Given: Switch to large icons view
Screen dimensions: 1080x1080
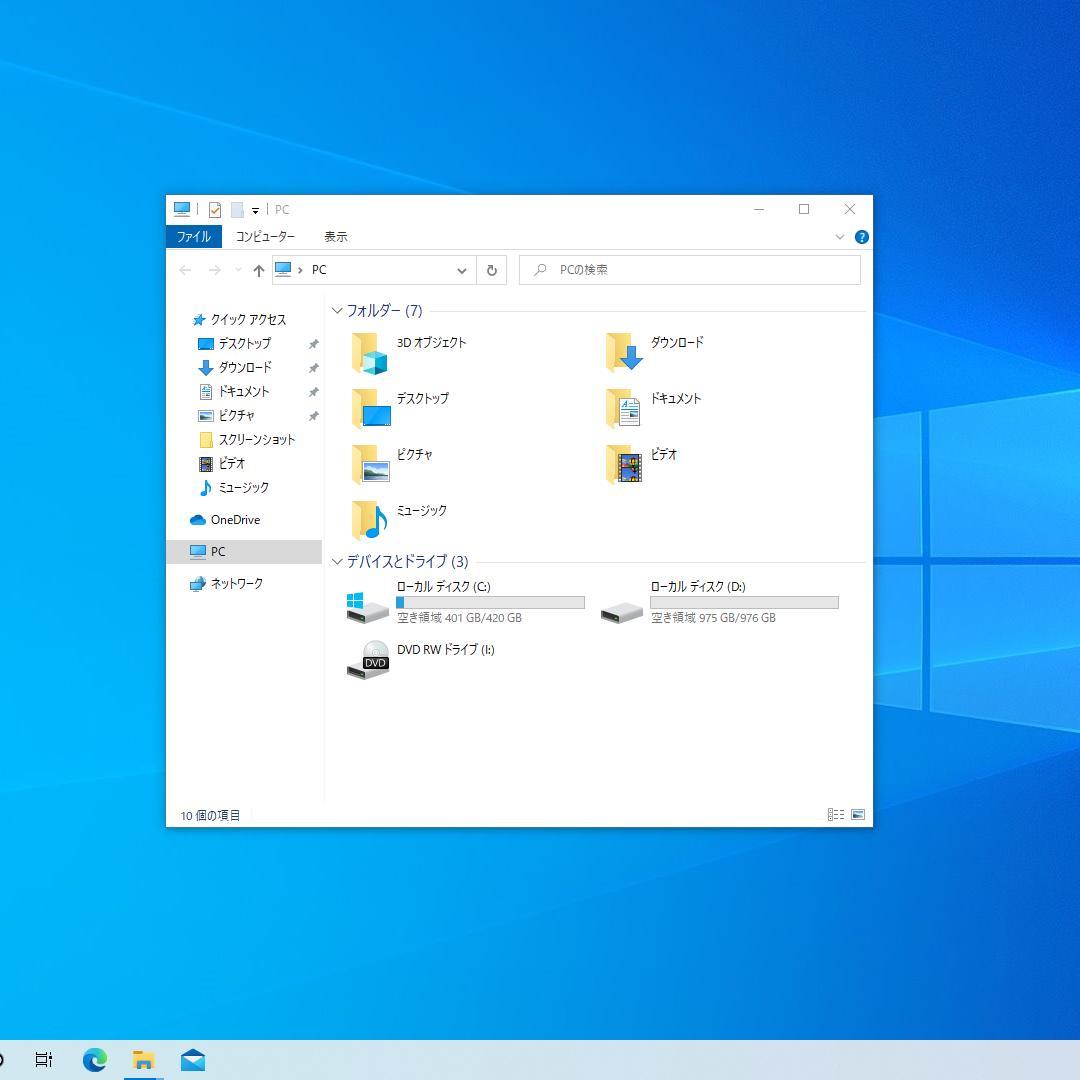Looking at the screenshot, I should tap(858, 814).
